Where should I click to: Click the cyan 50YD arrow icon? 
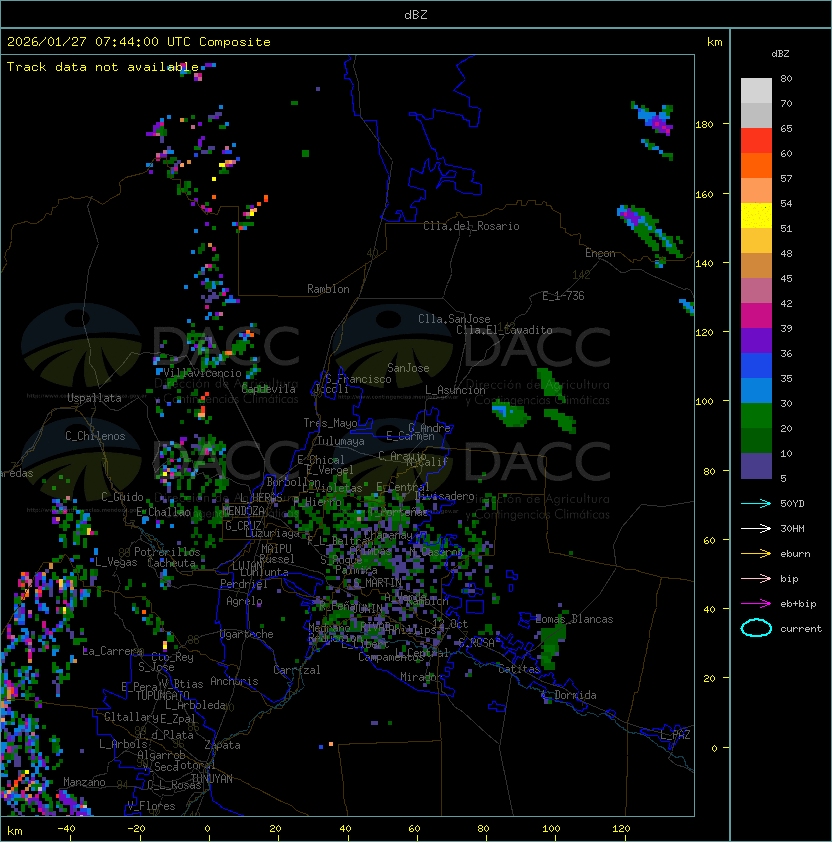click(x=756, y=503)
